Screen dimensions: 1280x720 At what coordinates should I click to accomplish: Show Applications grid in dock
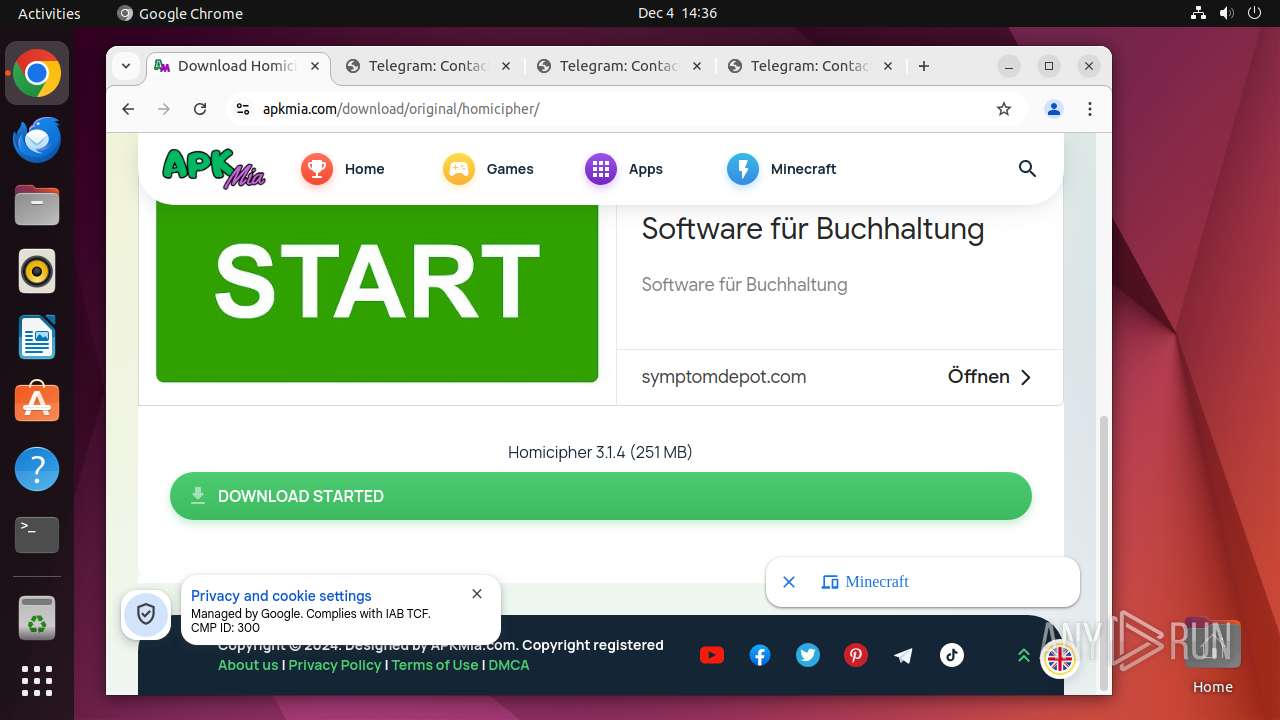point(37,681)
